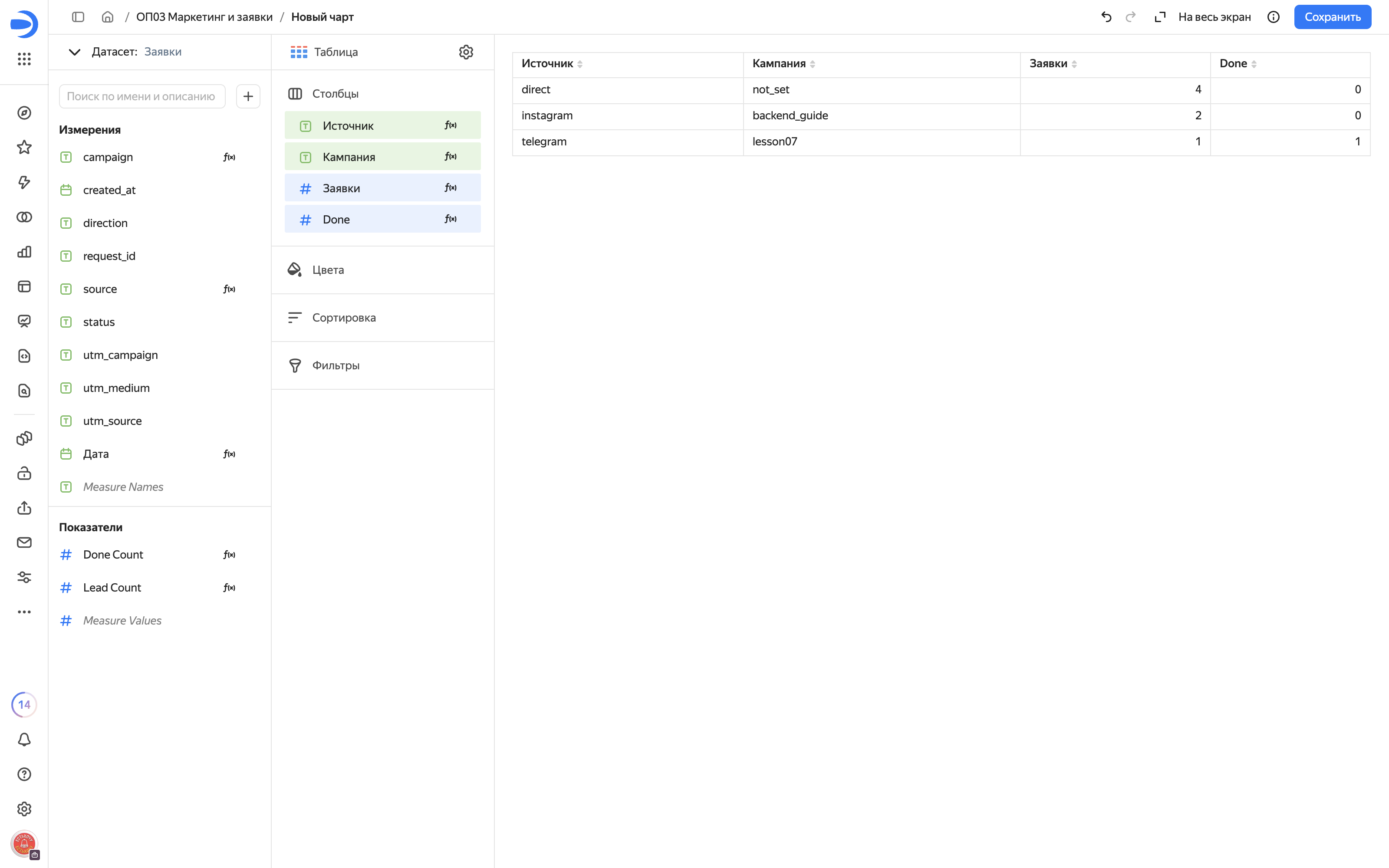Open the help question mark icon
Viewport: 1389px width, 868px height.
(x=24, y=774)
